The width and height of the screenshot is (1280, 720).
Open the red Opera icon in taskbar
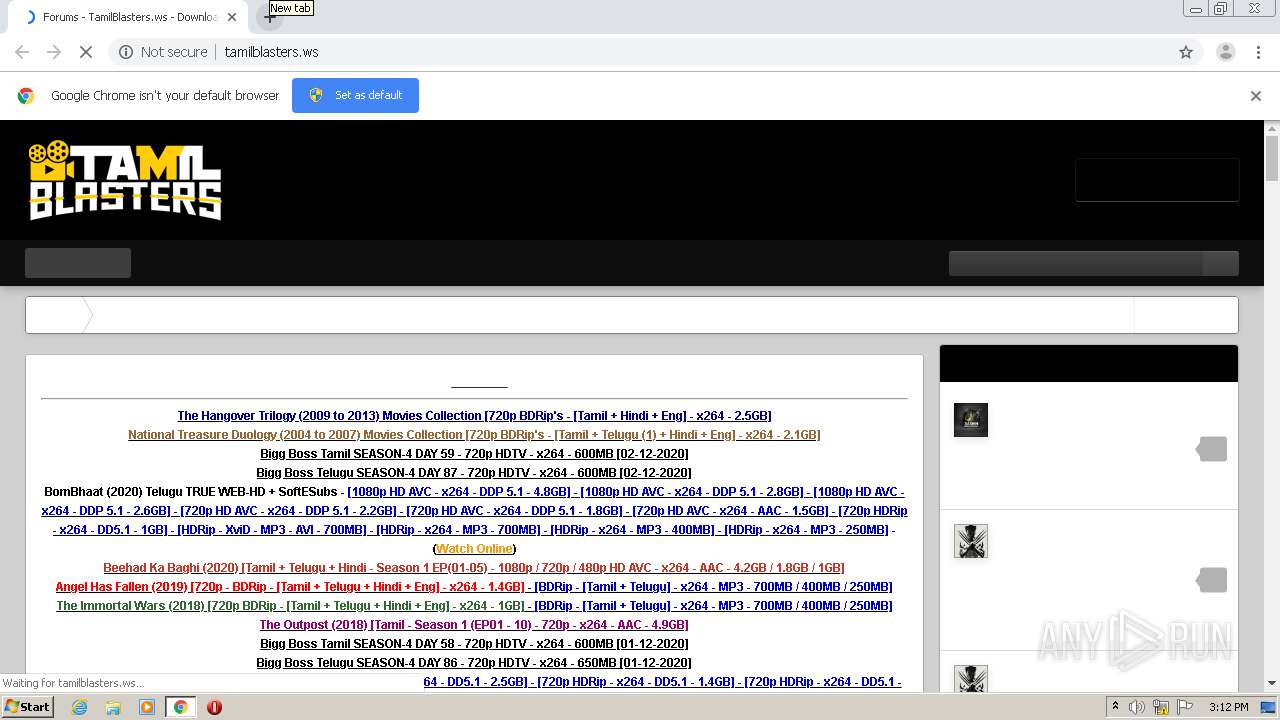(214, 707)
